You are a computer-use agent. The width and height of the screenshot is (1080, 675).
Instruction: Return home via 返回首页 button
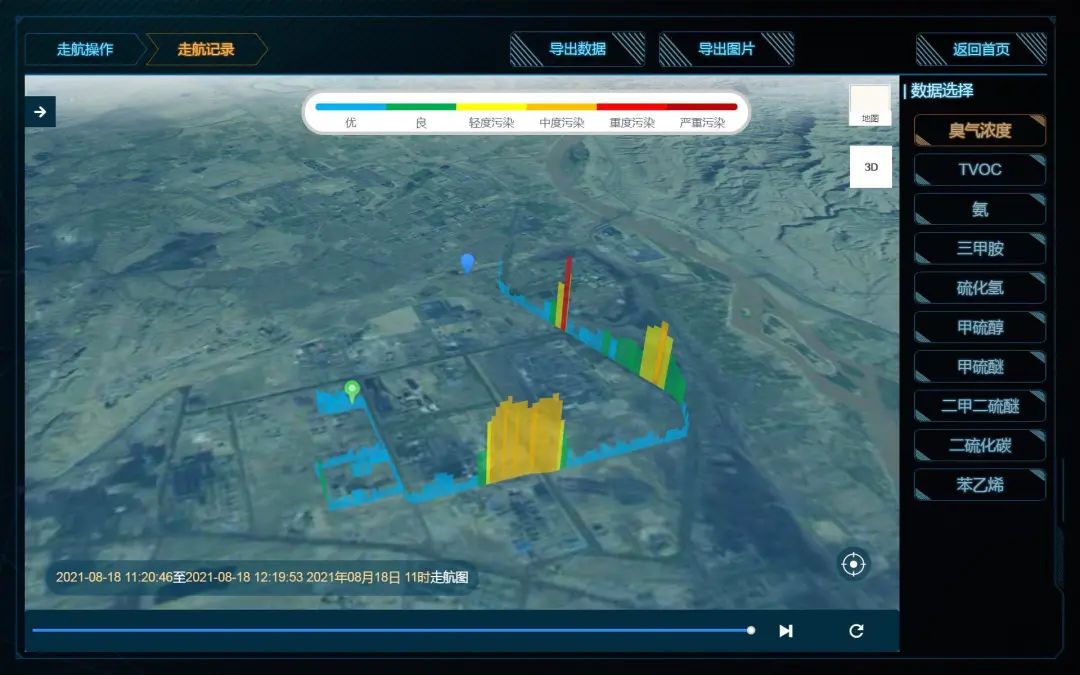tap(981, 49)
